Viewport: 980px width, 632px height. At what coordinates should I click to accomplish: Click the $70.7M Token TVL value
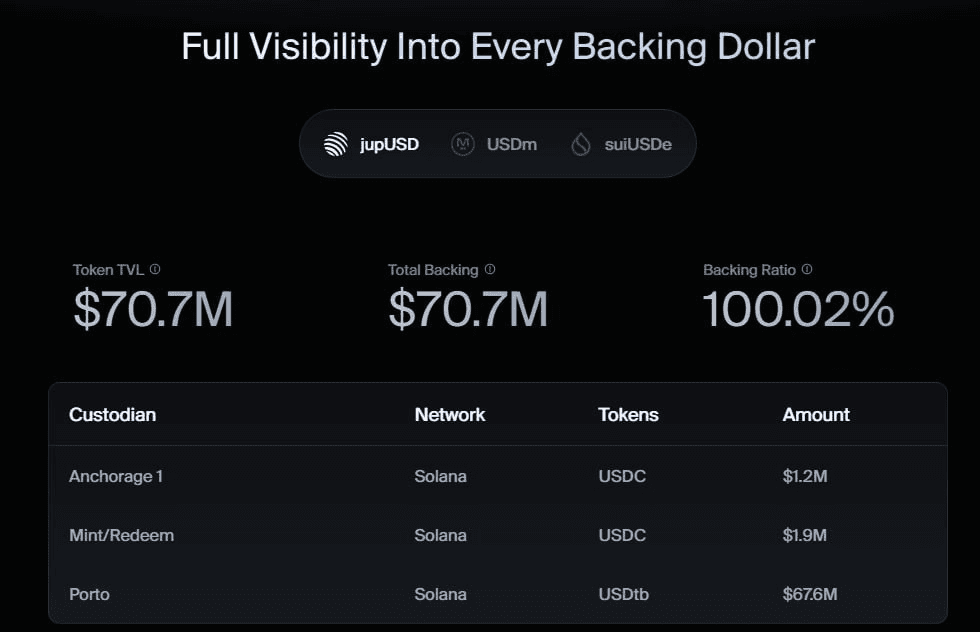[x=153, y=310]
